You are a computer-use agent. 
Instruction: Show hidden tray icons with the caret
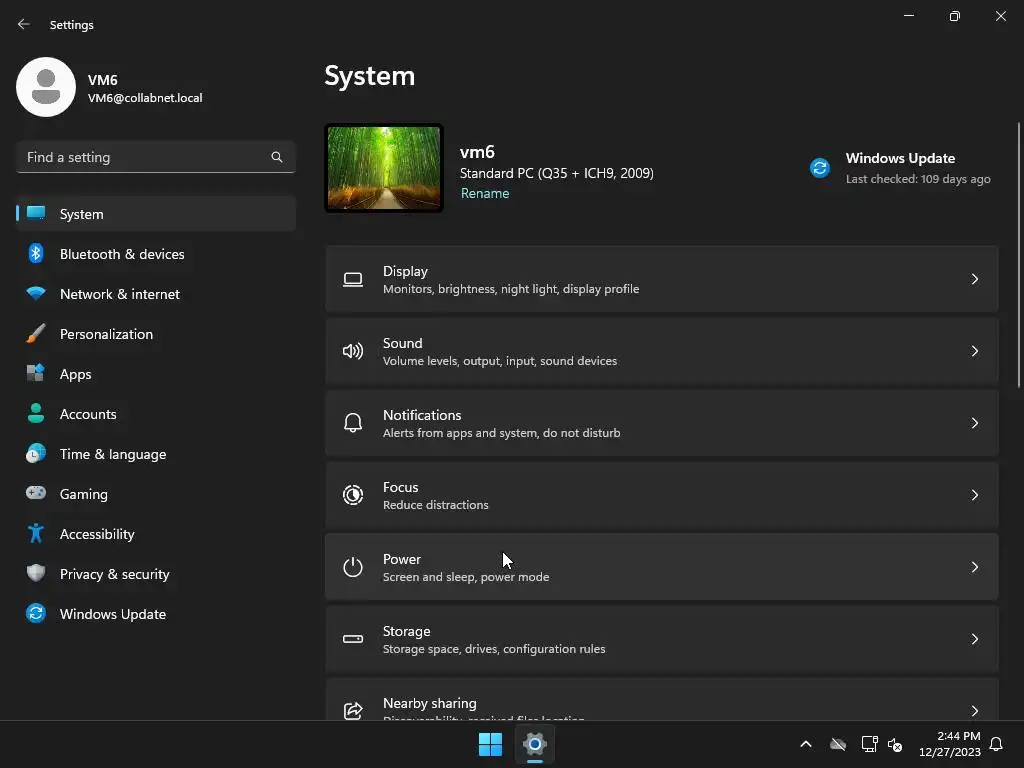coord(806,744)
